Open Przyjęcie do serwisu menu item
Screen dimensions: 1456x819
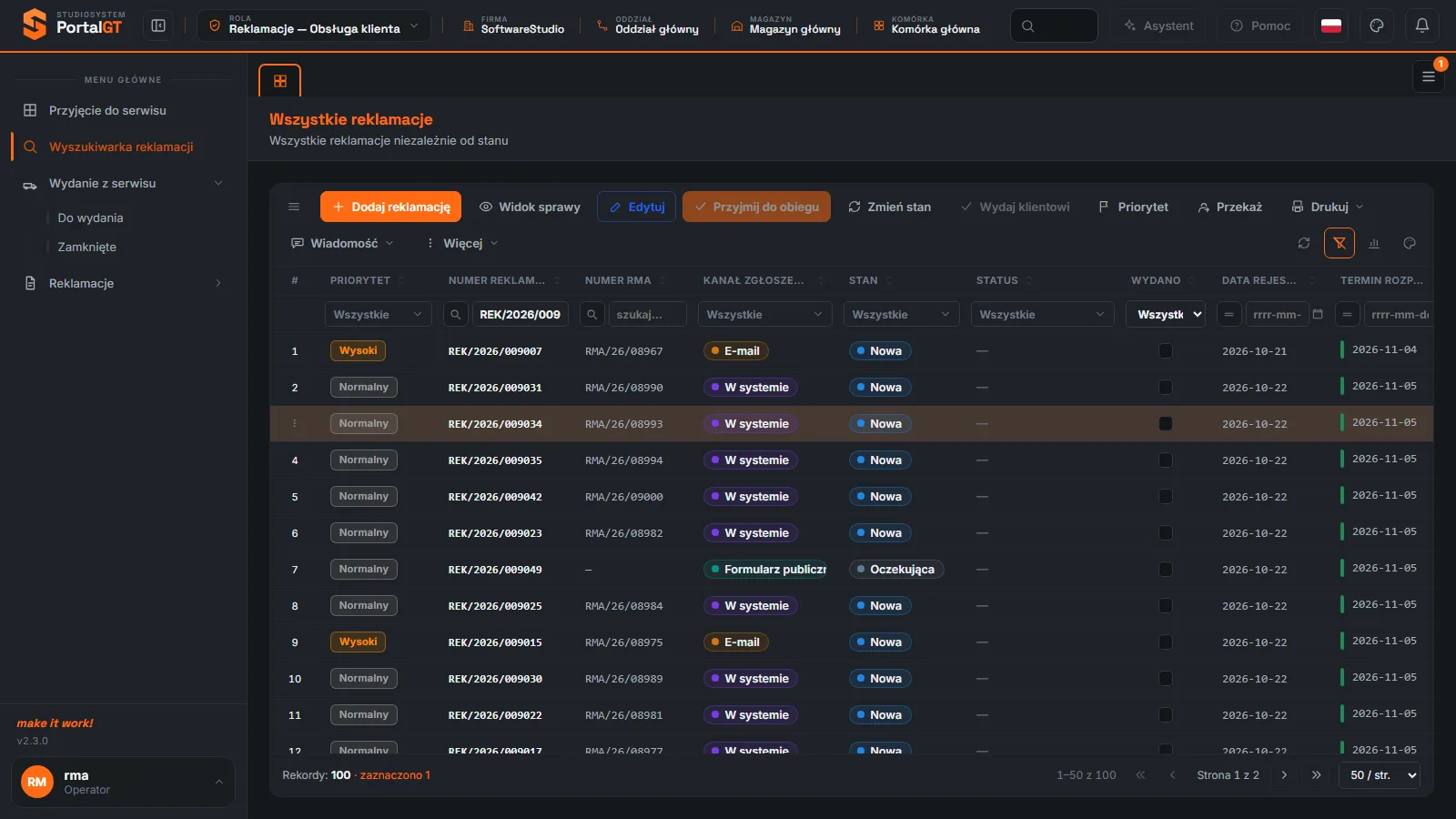pyautogui.click(x=123, y=110)
